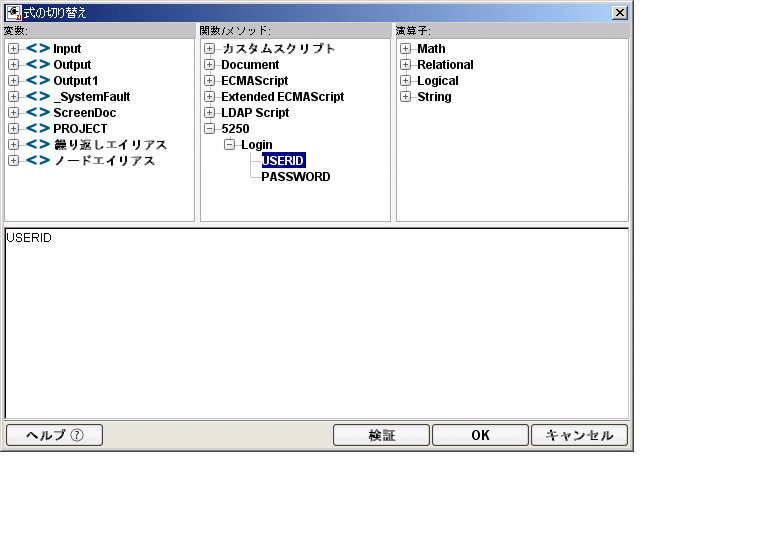The width and height of the screenshot is (766, 535).
Task: Select the Math operator label
Action: click(x=431, y=48)
